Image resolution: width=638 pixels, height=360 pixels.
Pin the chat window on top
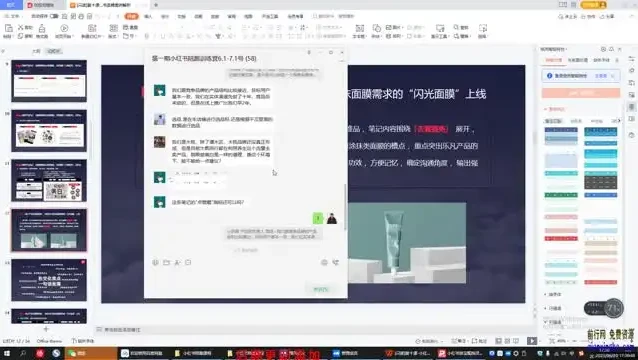click(309, 52)
